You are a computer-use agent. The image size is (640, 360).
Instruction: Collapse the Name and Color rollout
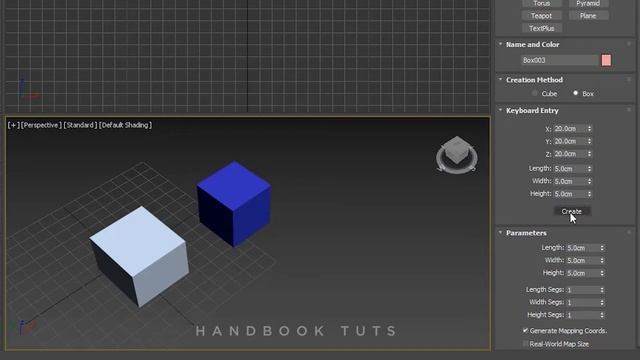[x=500, y=44]
